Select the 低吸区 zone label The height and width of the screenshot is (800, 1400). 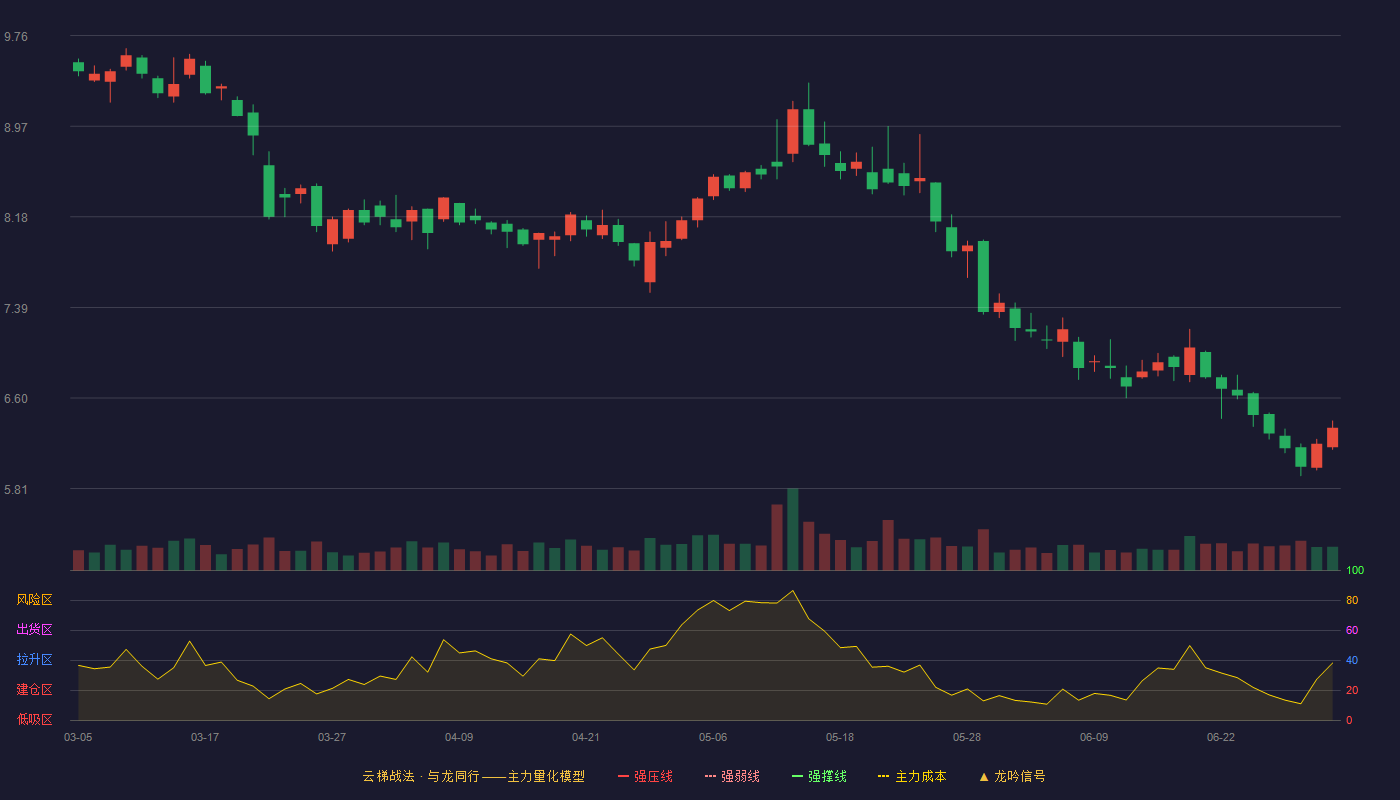(x=34, y=719)
